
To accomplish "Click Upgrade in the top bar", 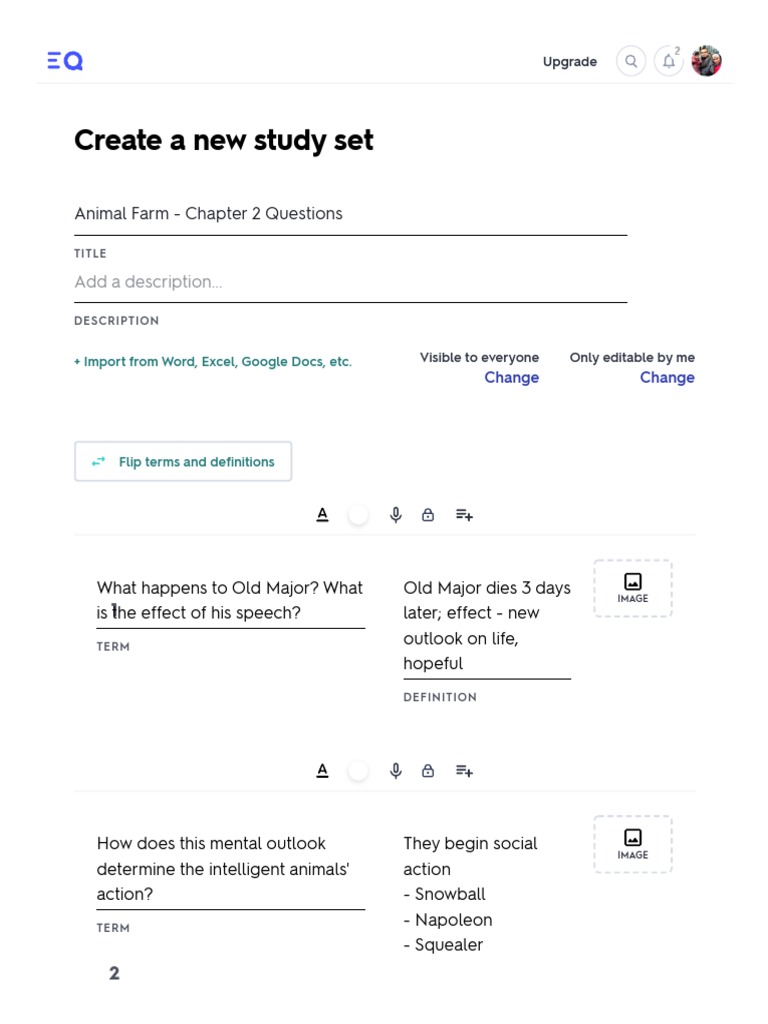I will [x=570, y=62].
